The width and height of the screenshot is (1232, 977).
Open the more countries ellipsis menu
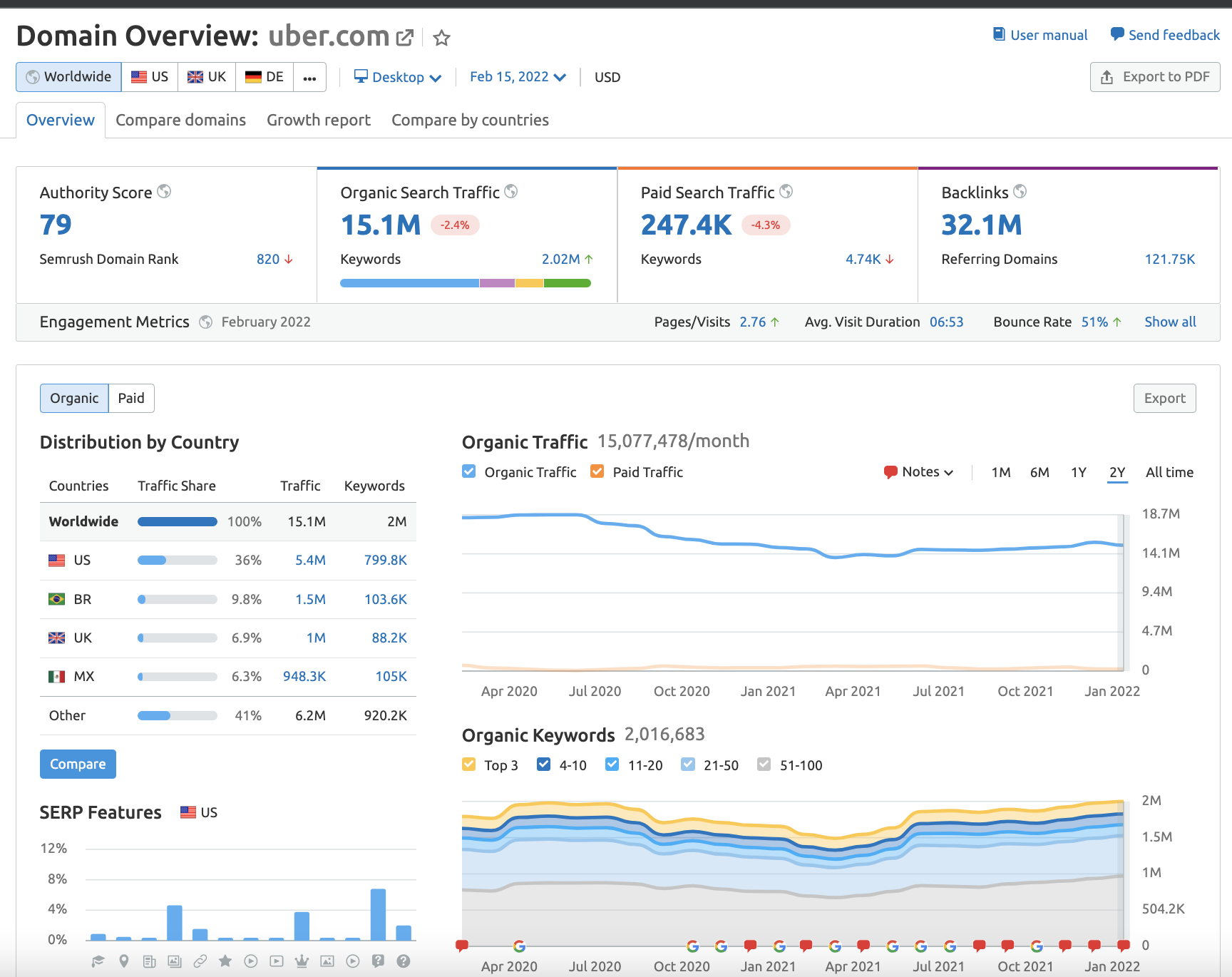click(309, 77)
